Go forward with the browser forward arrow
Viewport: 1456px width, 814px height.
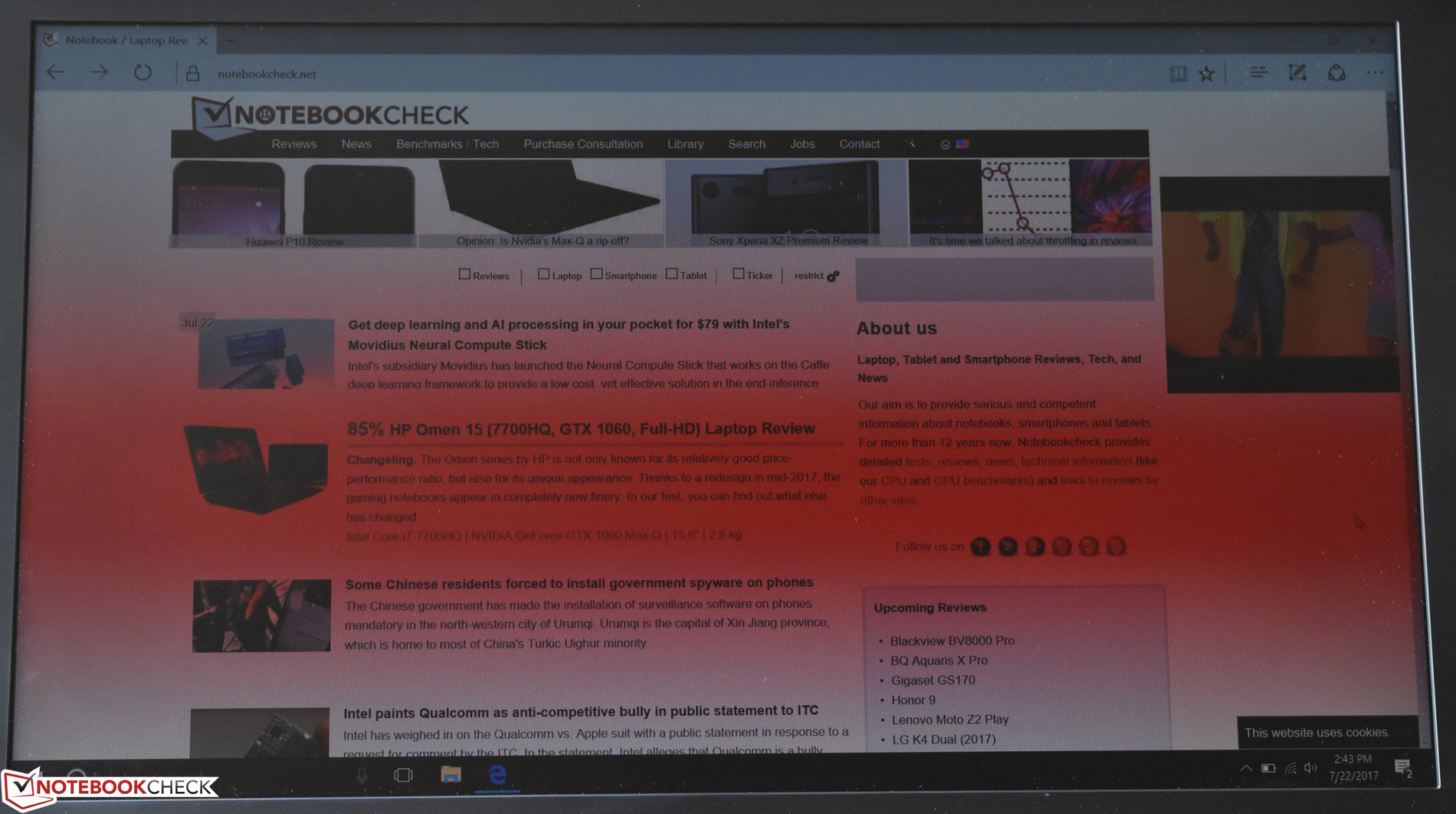(x=99, y=73)
